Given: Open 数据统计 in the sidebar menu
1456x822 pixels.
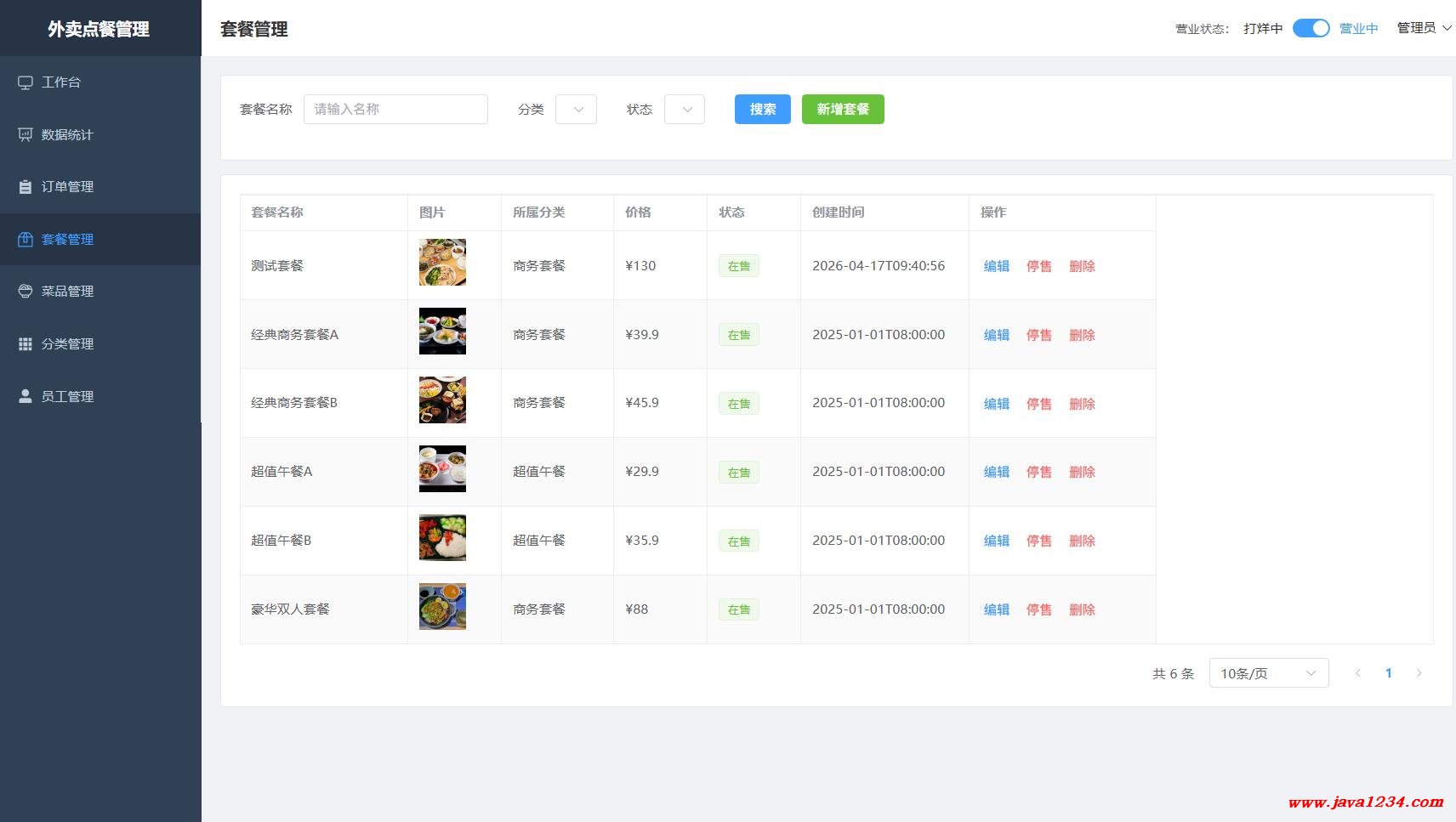Looking at the screenshot, I should click(x=67, y=134).
